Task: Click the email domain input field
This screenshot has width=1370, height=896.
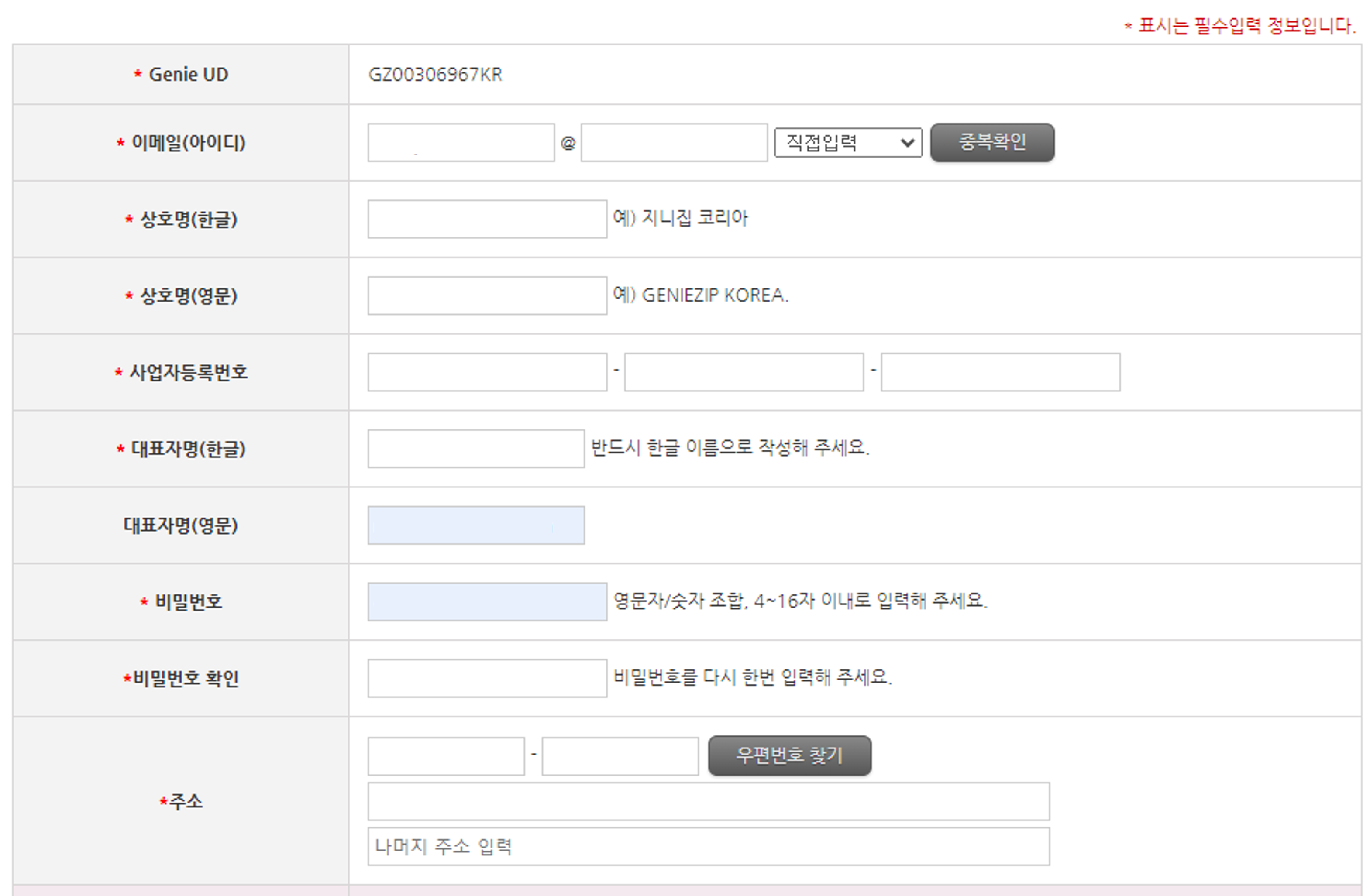Action: (674, 143)
